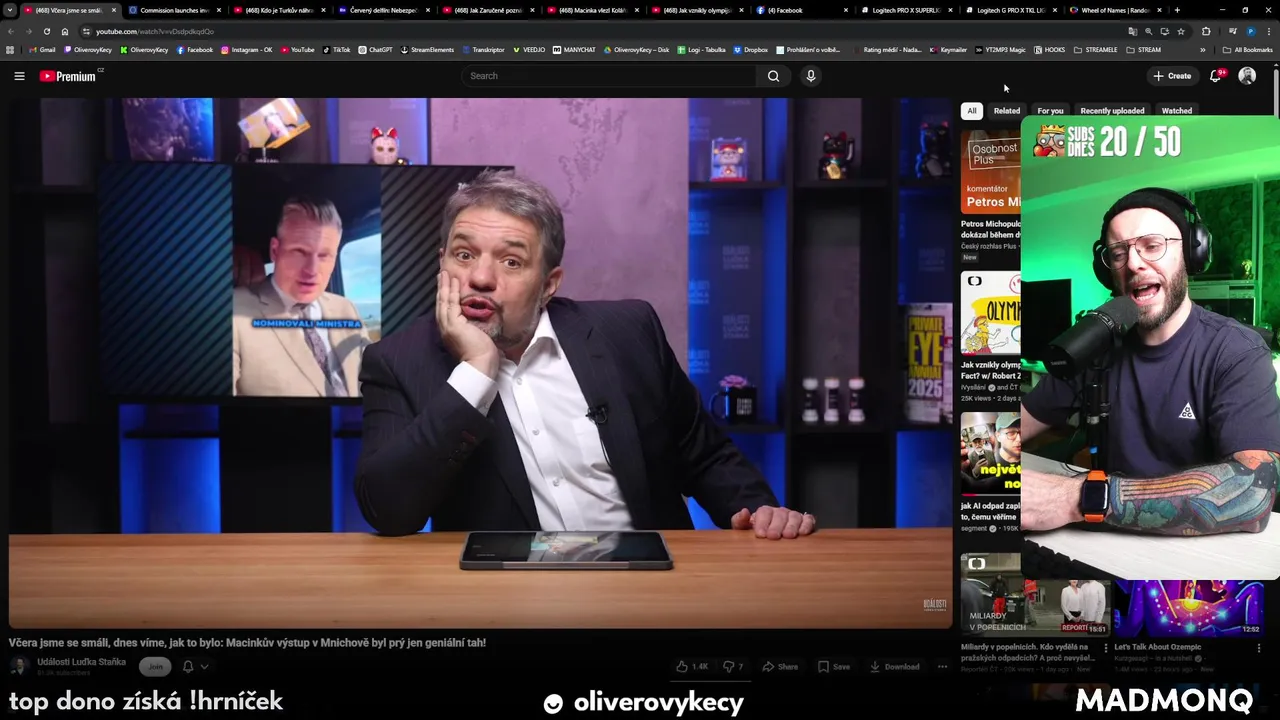Open the tab search dropdown arrow
Screen dimensions: 1280x720
pos(9,10)
